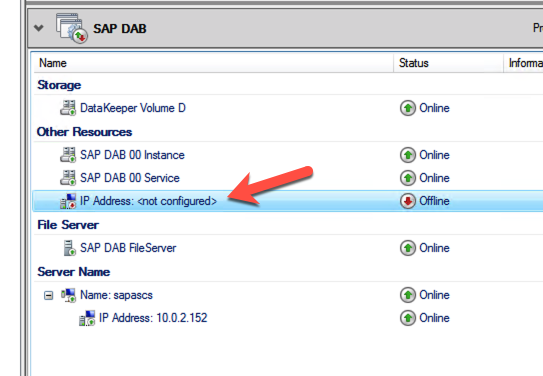Collapse the SAP DAB role header chevron

(39, 28)
